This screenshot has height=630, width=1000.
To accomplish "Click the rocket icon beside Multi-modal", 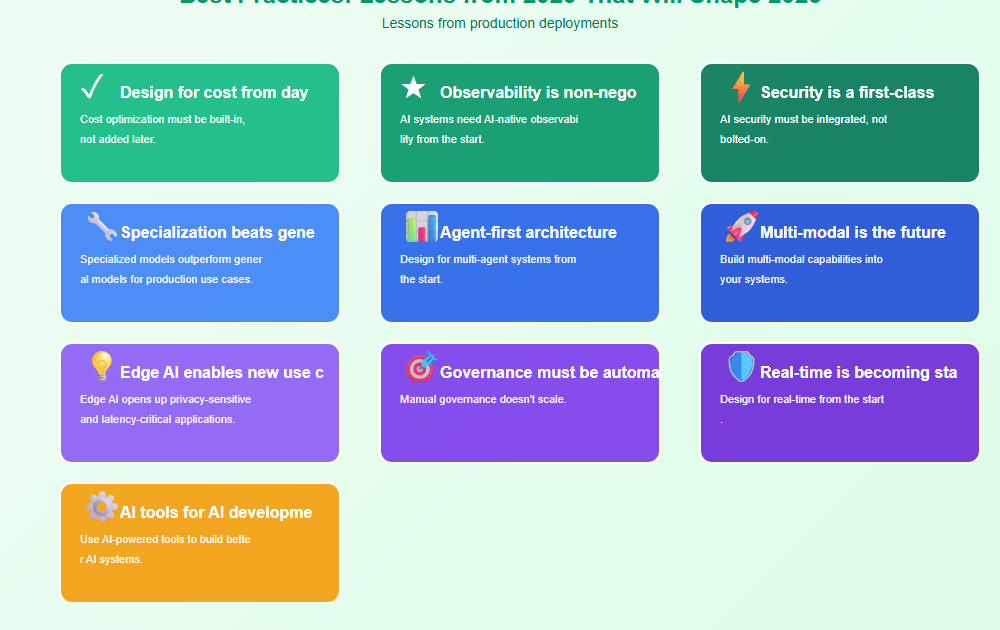I will [x=741, y=227].
